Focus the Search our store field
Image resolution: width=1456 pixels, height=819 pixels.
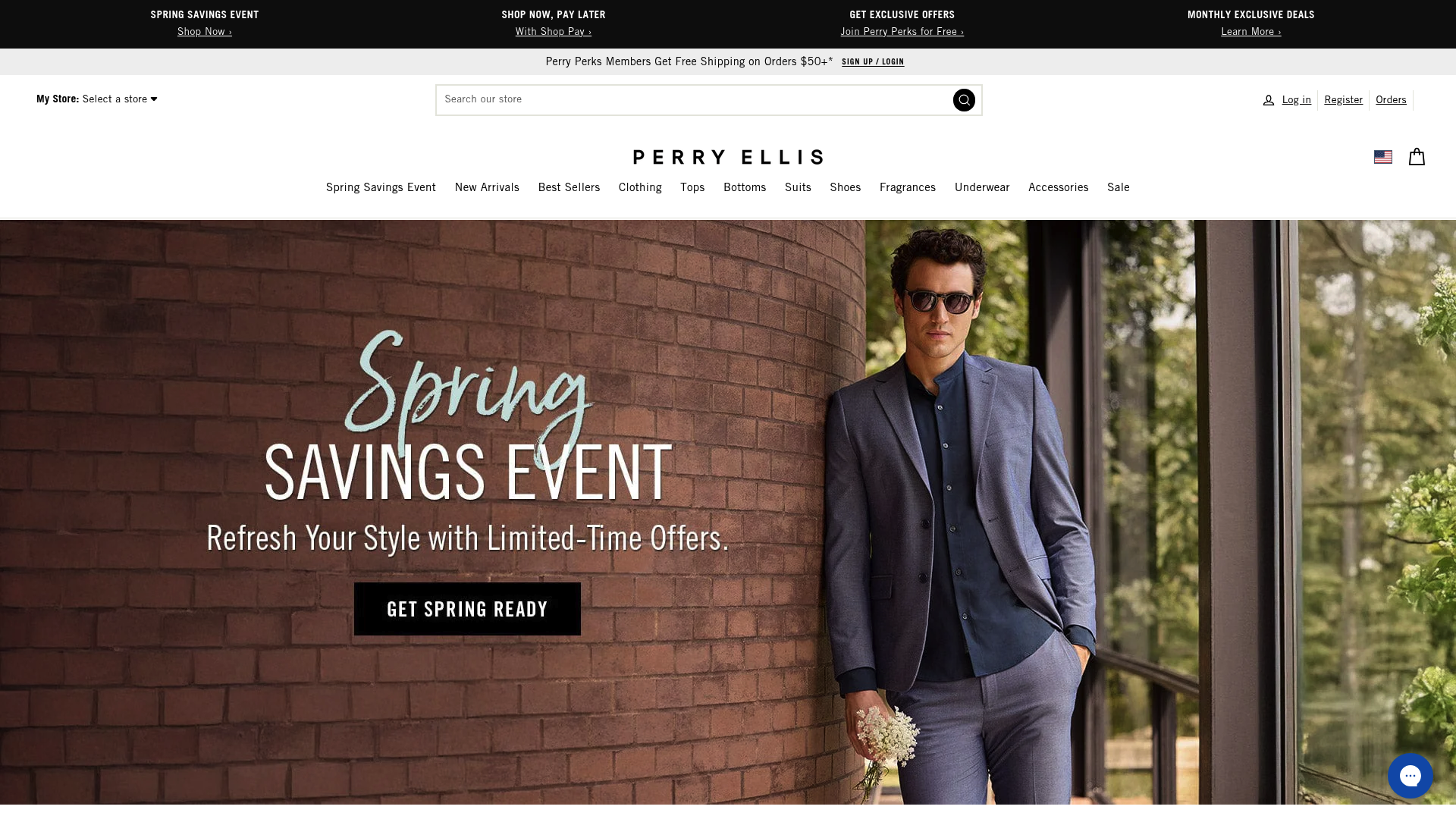694,100
